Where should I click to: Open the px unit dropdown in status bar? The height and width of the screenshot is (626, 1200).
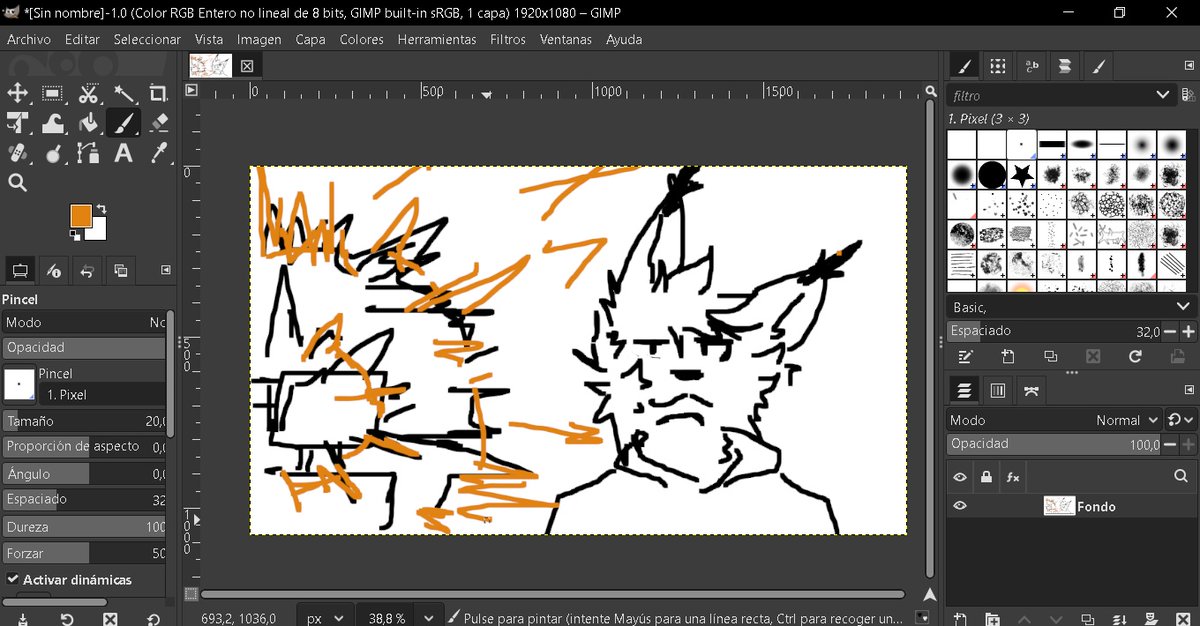327,619
